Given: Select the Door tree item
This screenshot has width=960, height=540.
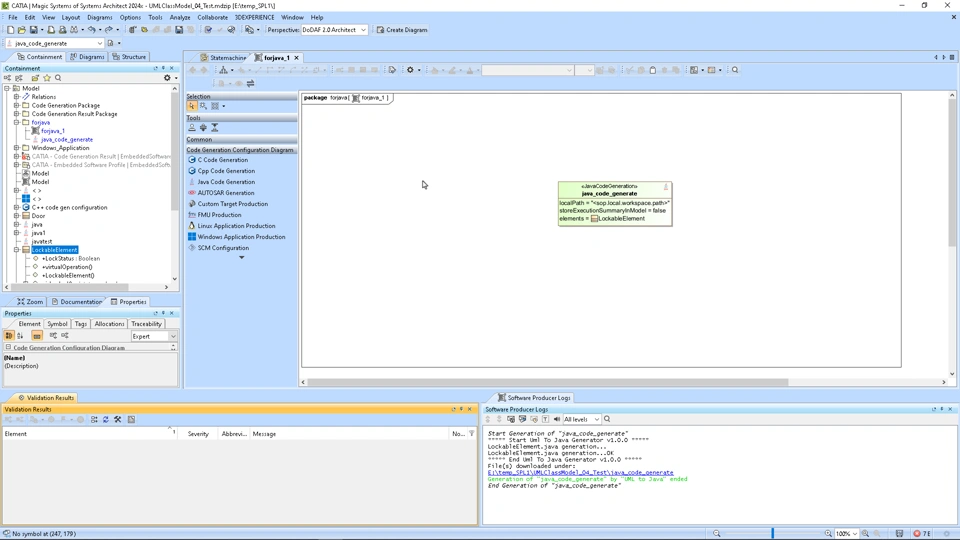Looking at the screenshot, I should click(x=38, y=216).
